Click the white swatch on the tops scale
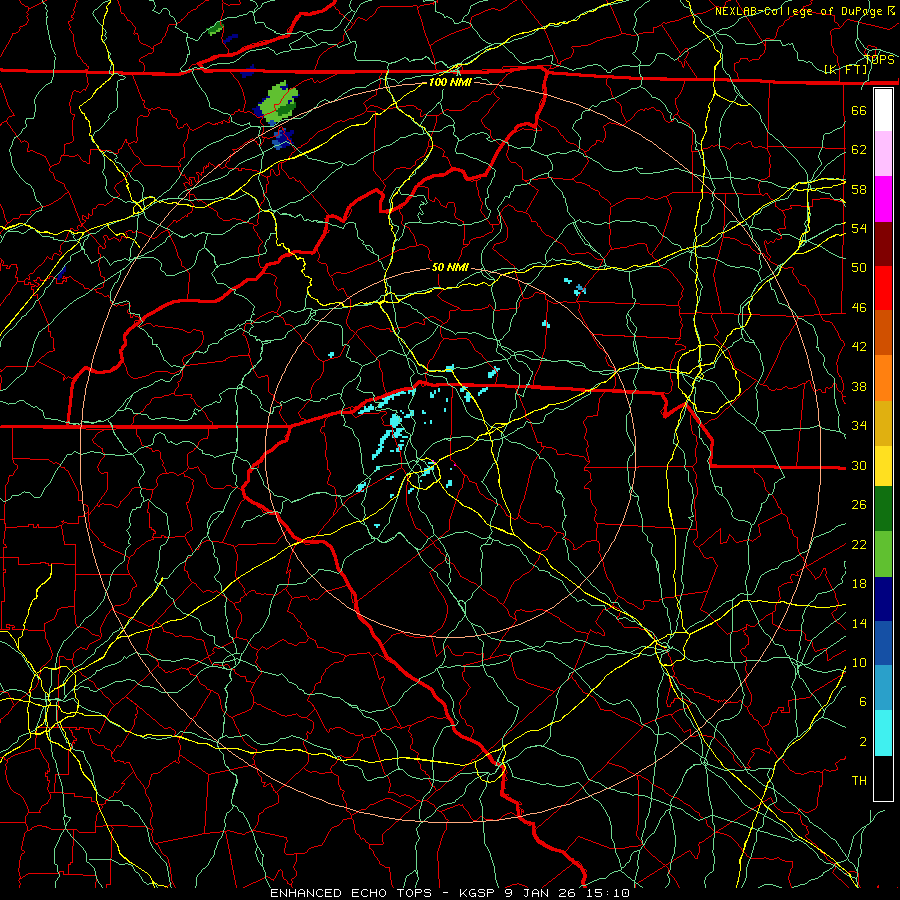Screen dimensions: 900x900 tap(883, 110)
